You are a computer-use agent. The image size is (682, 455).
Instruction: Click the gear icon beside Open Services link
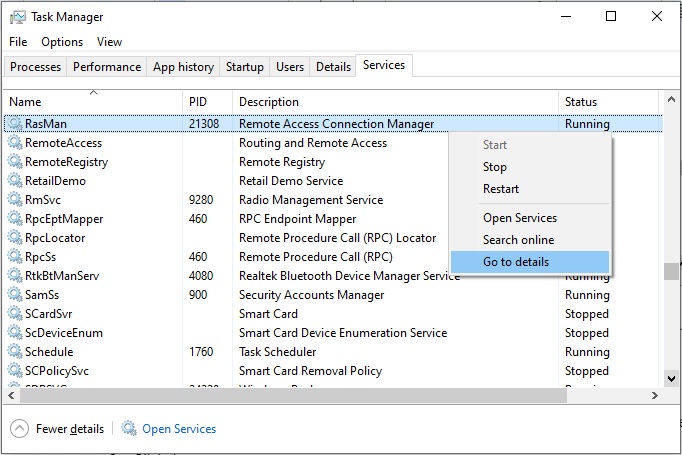[x=129, y=428]
